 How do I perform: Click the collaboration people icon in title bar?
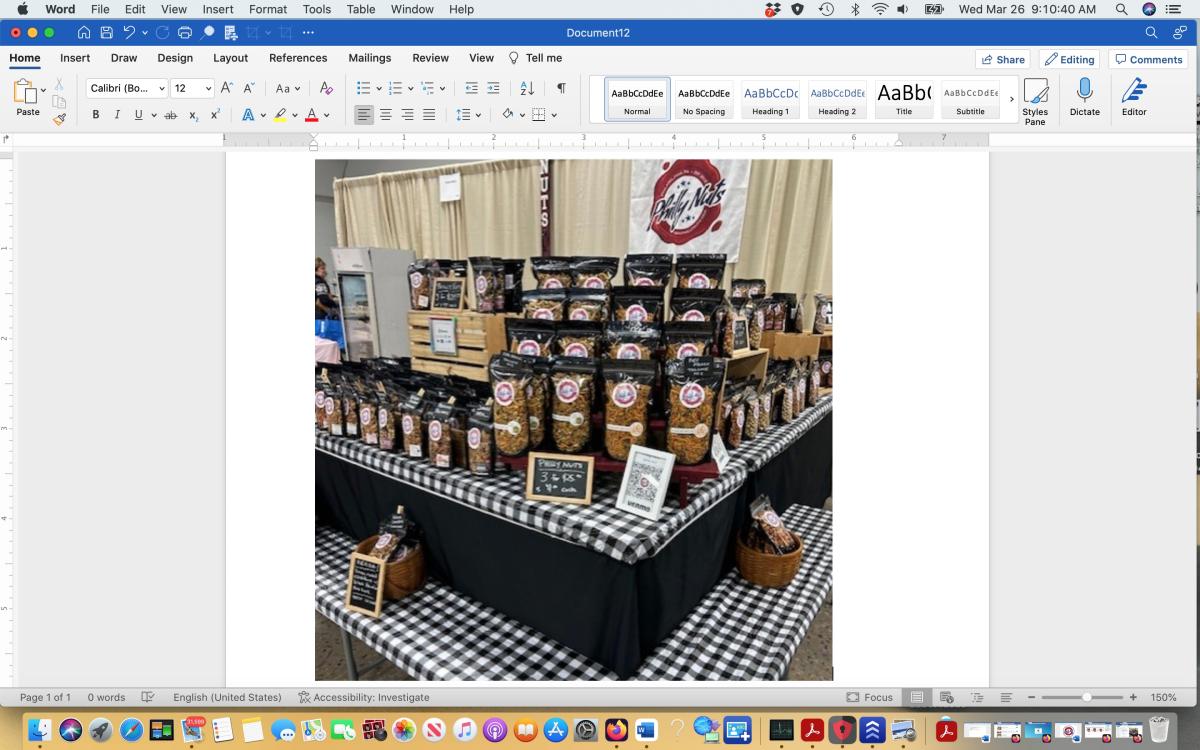[1180, 32]
